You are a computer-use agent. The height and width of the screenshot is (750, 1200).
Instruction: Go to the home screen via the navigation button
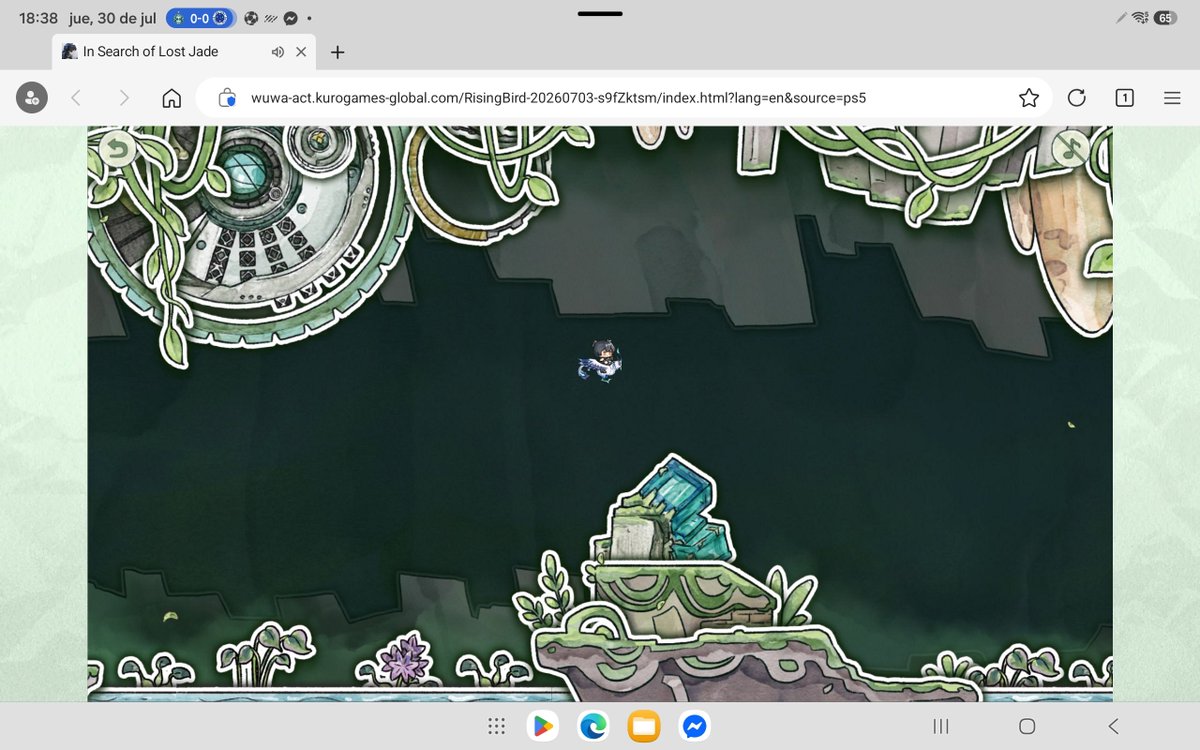[1027, 726]
